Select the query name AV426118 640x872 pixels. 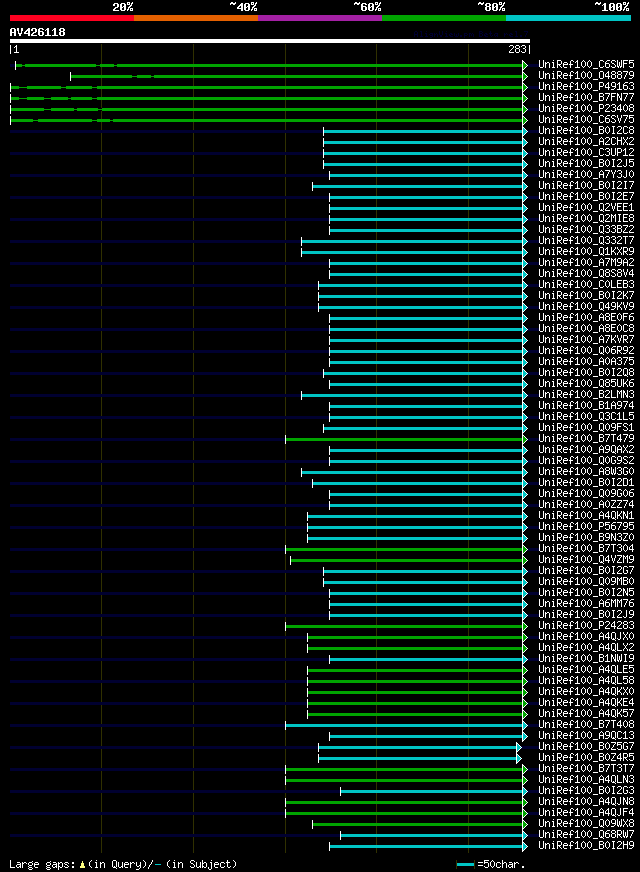click(x=37, y=32)
